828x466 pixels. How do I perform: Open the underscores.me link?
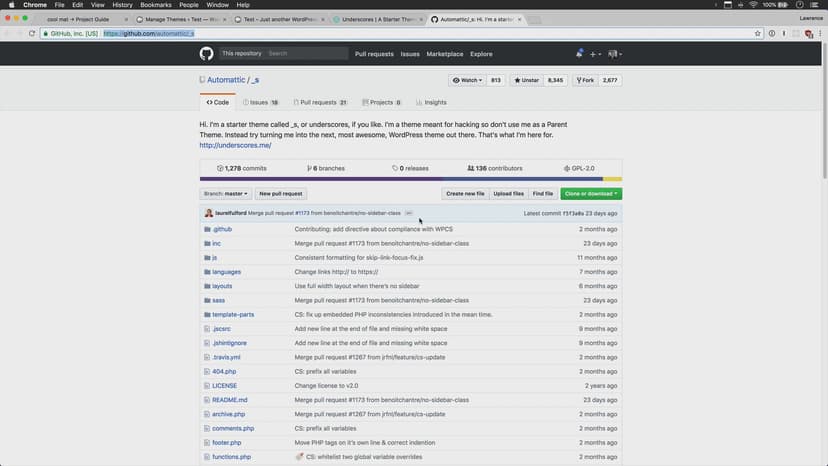[236, 145]
